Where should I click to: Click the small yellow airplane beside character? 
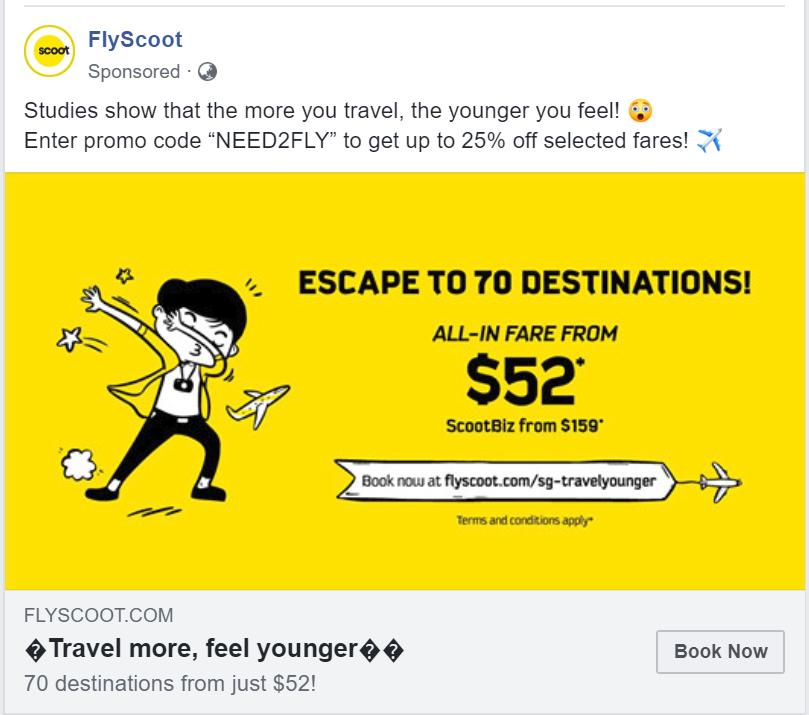(258, 407)
